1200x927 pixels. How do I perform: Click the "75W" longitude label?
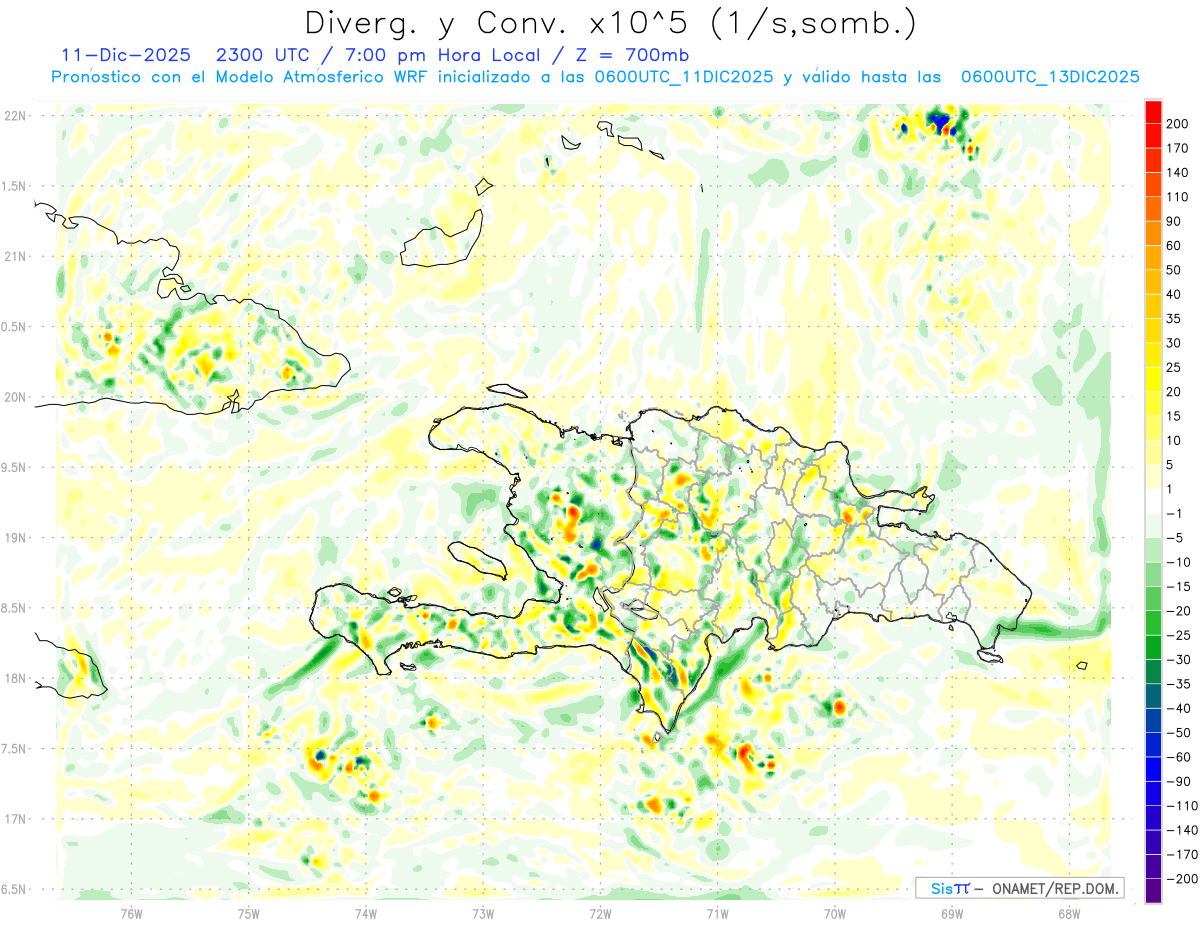(x=248, y=913)
